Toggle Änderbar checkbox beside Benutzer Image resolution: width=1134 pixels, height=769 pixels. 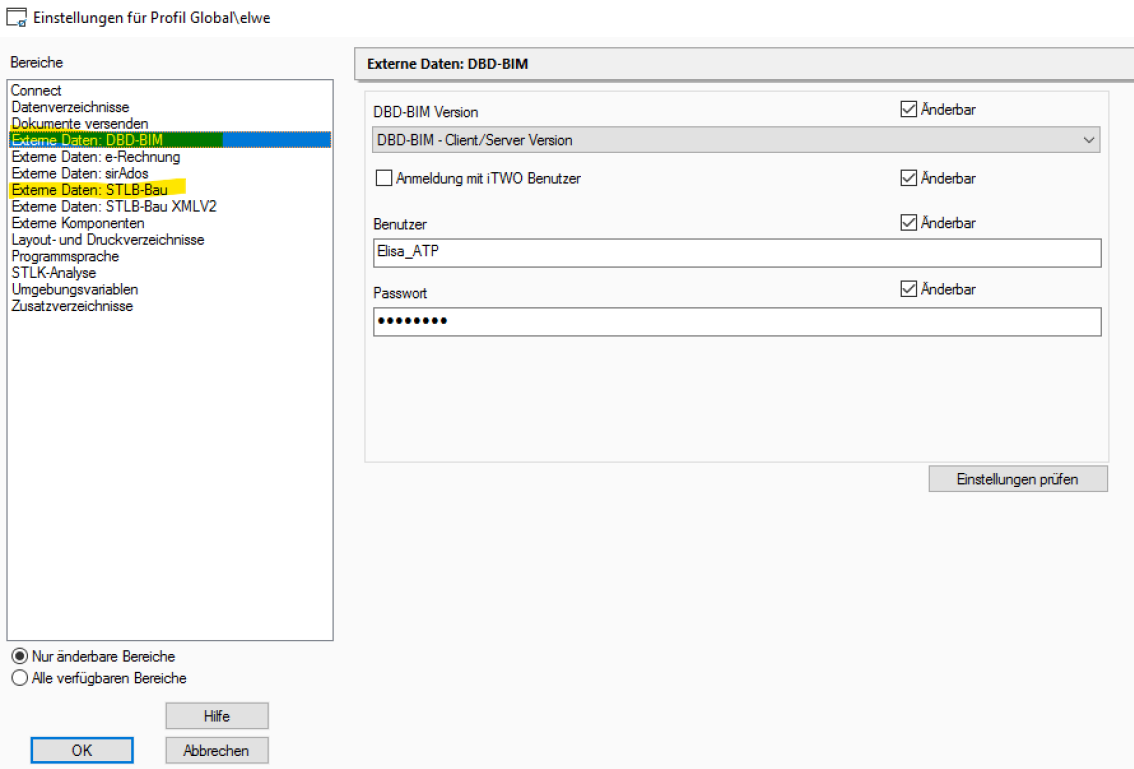(x=908, y=224)
